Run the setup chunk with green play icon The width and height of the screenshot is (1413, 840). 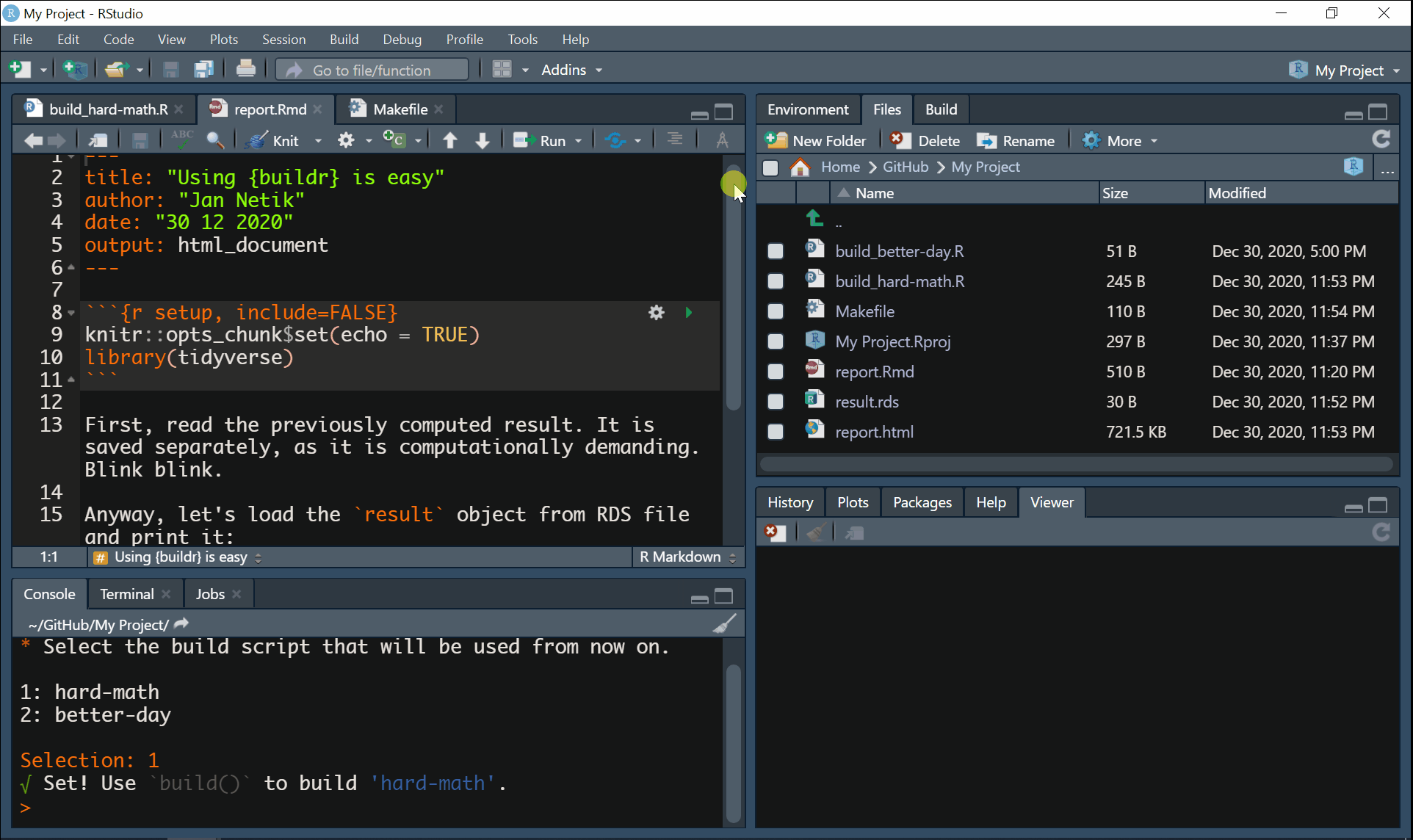(689, 313)
